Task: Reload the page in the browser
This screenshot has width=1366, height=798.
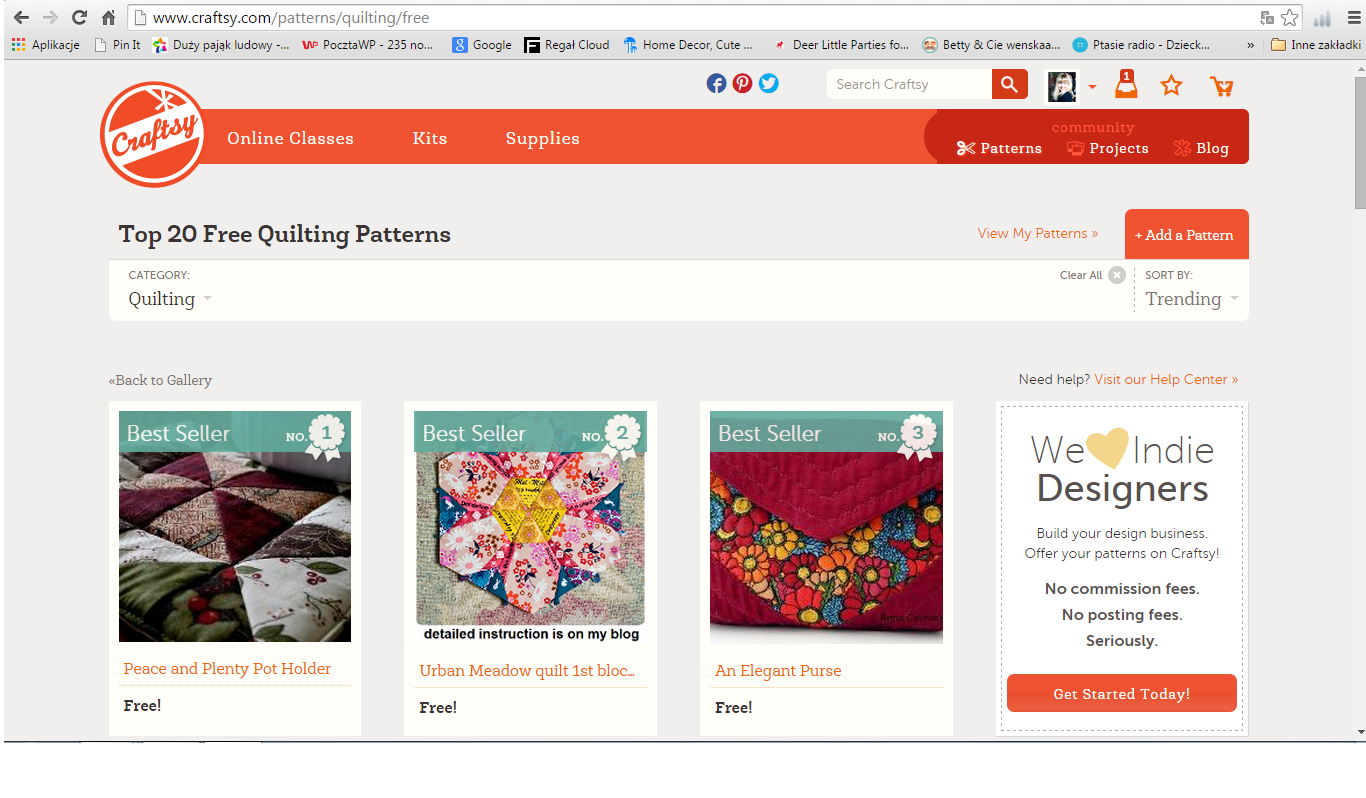Action: 79,18
